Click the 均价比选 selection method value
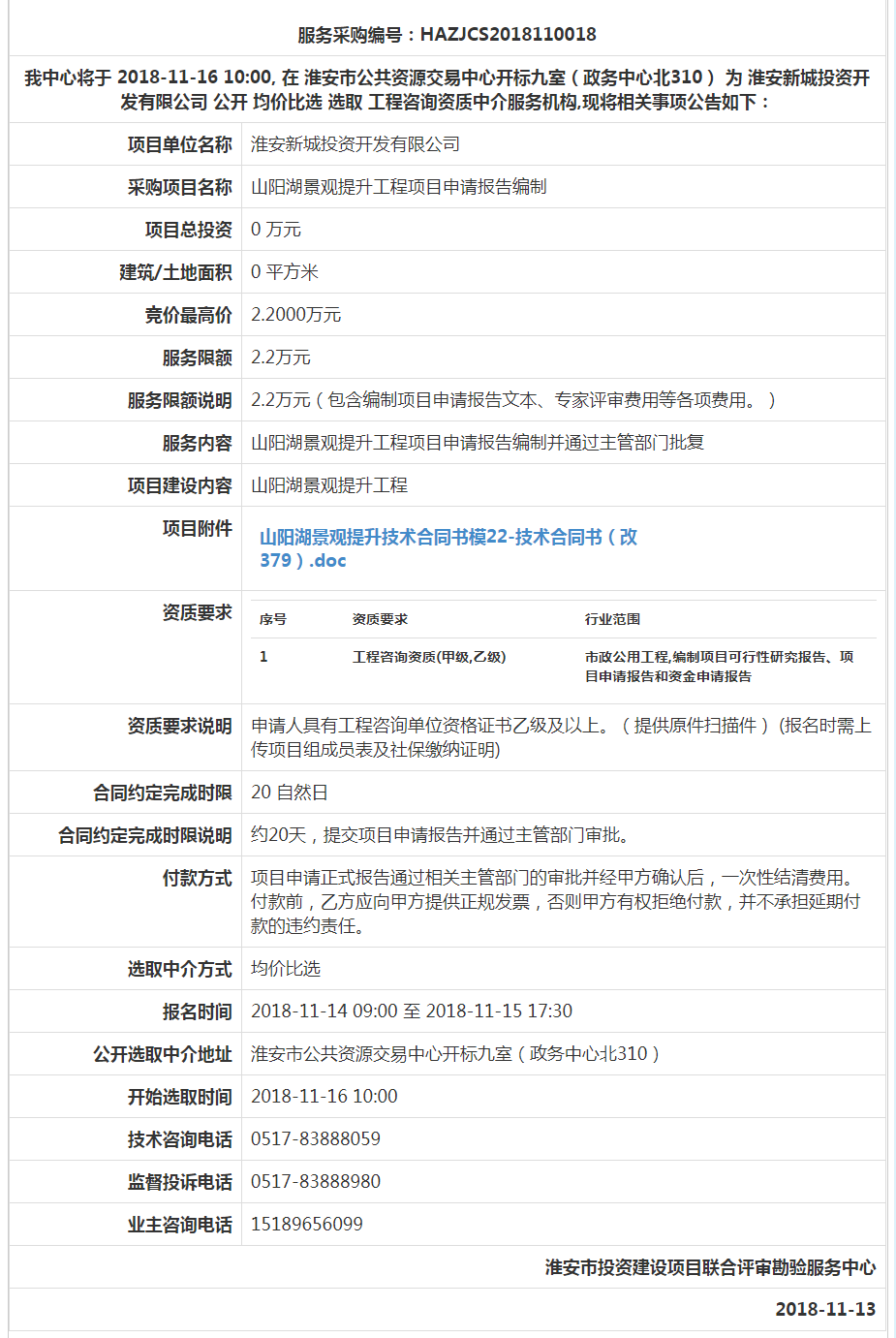Viewport: 896px width, 1338px height. [286, 969]
